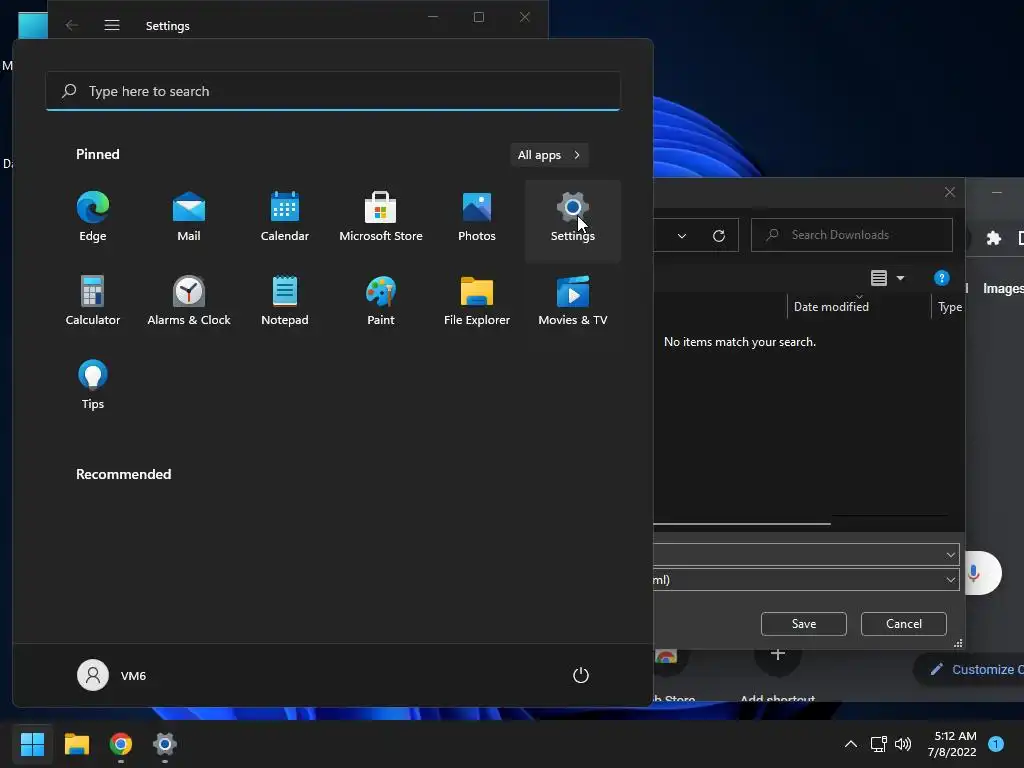Open the clock showing 5:12 AM
Screen dimensions: 1024x768
[952, 744]
